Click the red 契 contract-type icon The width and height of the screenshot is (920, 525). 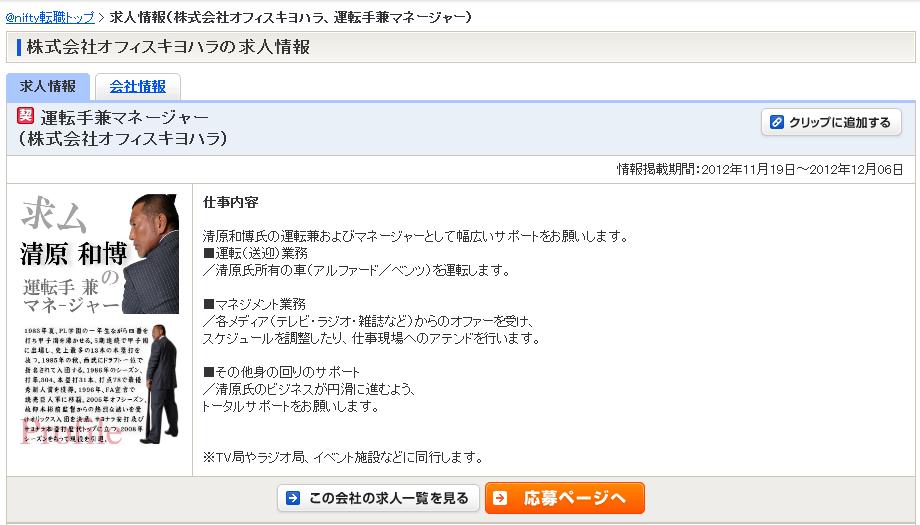(26, 116)
